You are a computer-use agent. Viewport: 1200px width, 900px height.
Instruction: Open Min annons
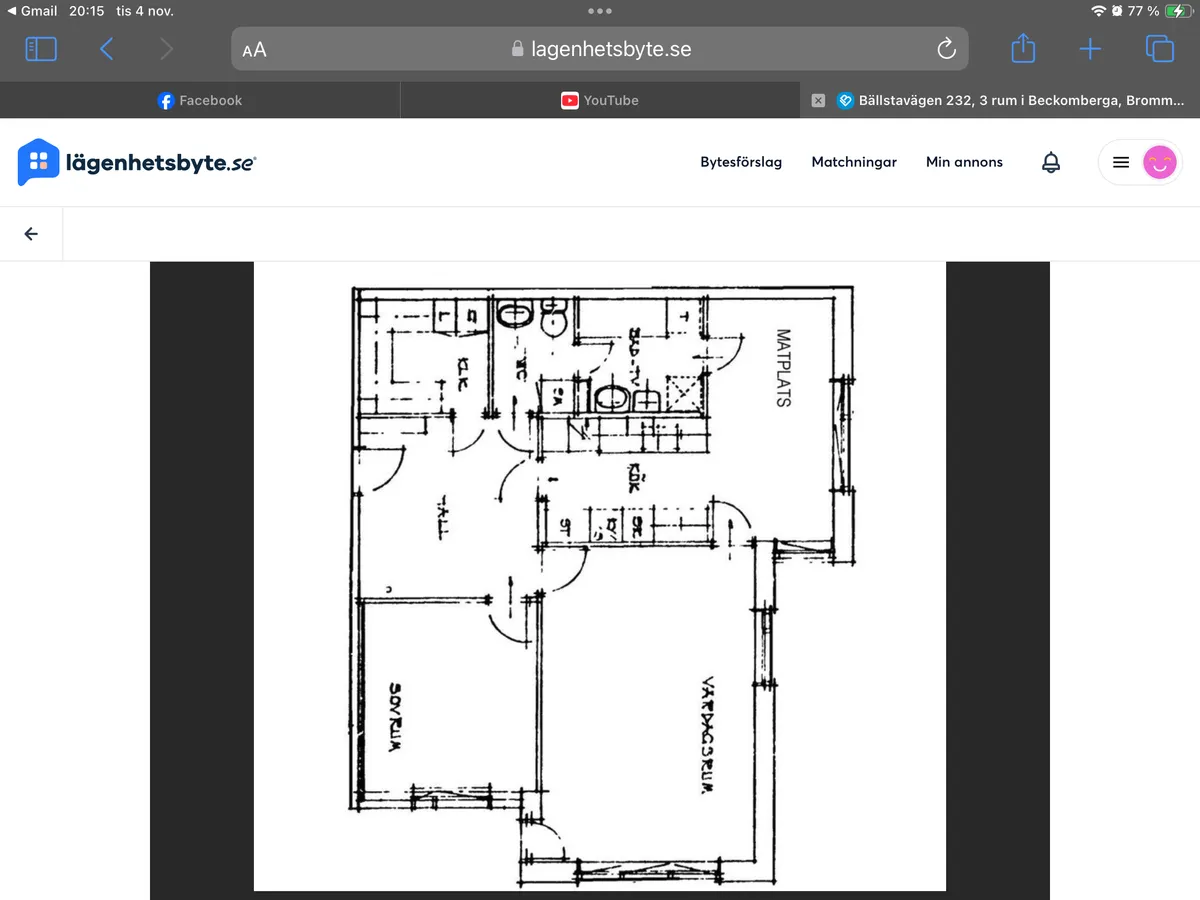[964, 162]
